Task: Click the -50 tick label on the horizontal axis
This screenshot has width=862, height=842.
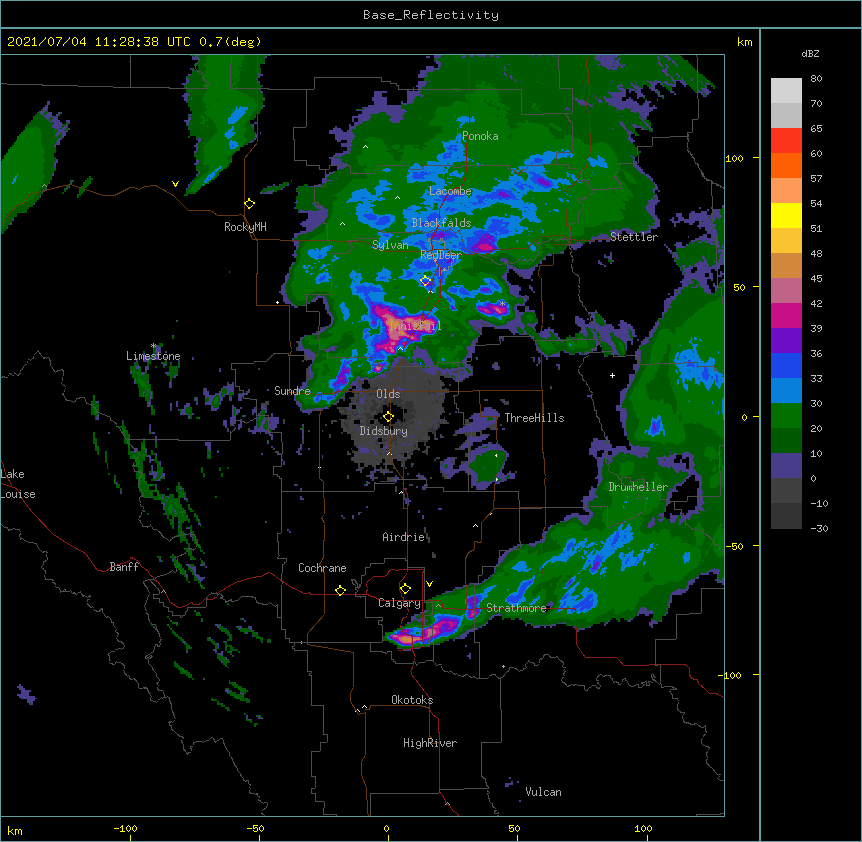Action: click(255, 829)
